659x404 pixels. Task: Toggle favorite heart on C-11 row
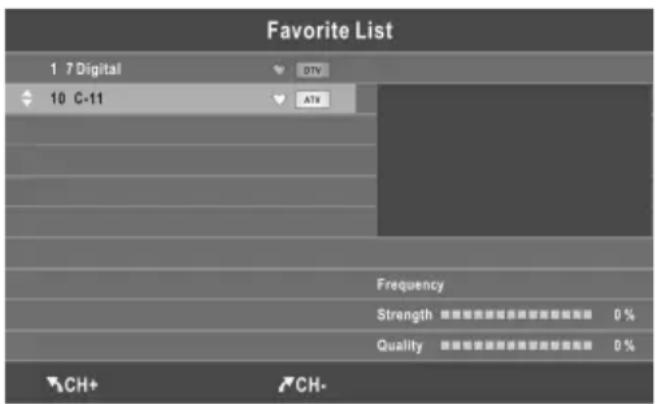(279, 100)
